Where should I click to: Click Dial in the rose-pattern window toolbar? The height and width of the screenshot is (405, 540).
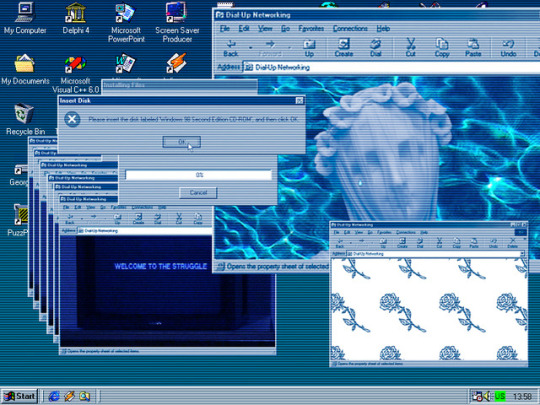tap(420, 243)
